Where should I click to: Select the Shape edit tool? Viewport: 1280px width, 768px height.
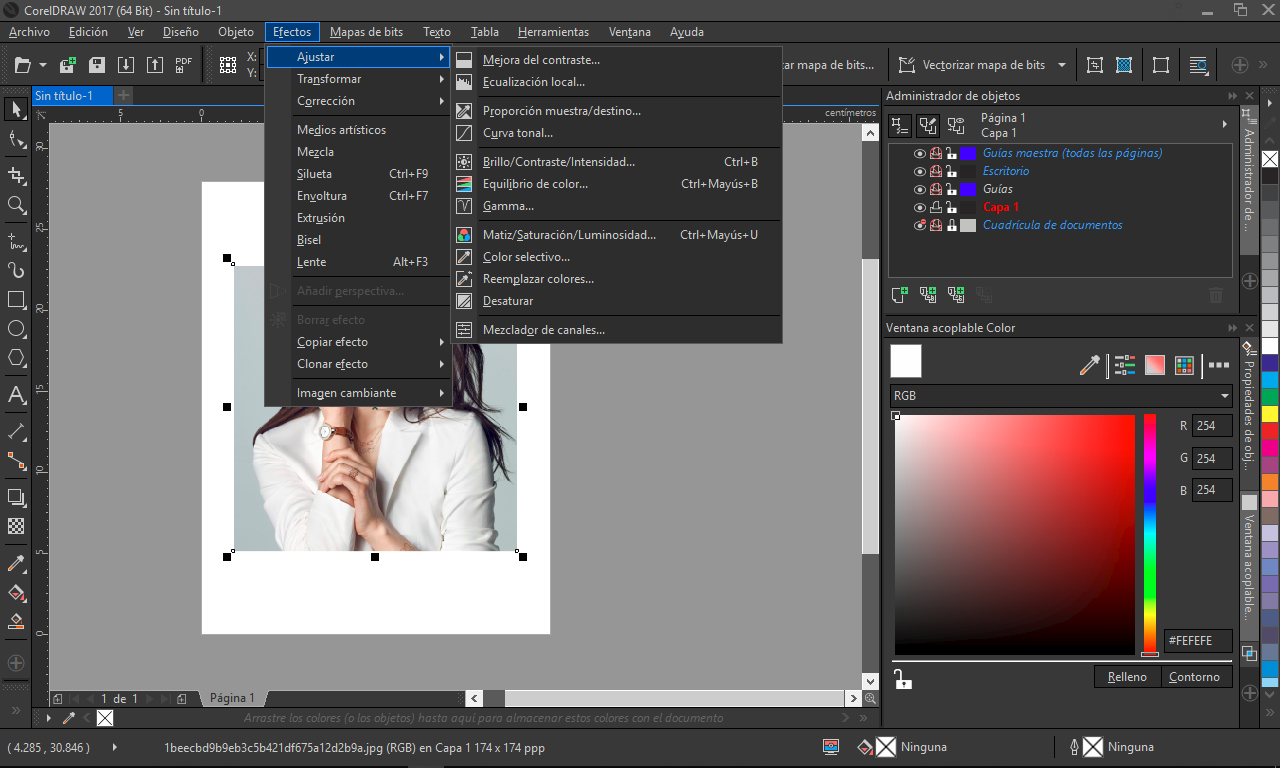16,140
